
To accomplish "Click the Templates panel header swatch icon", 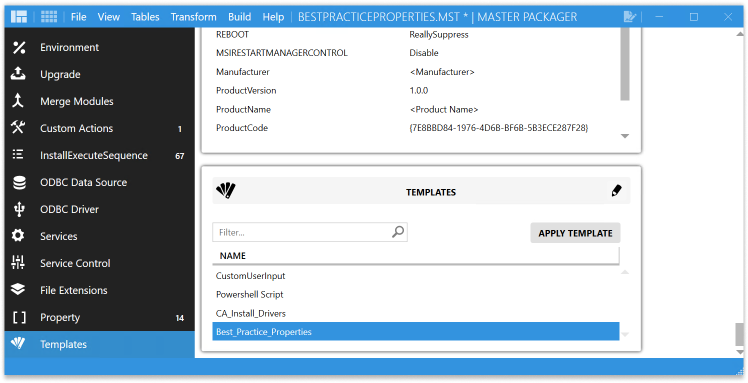I will 226,191.
